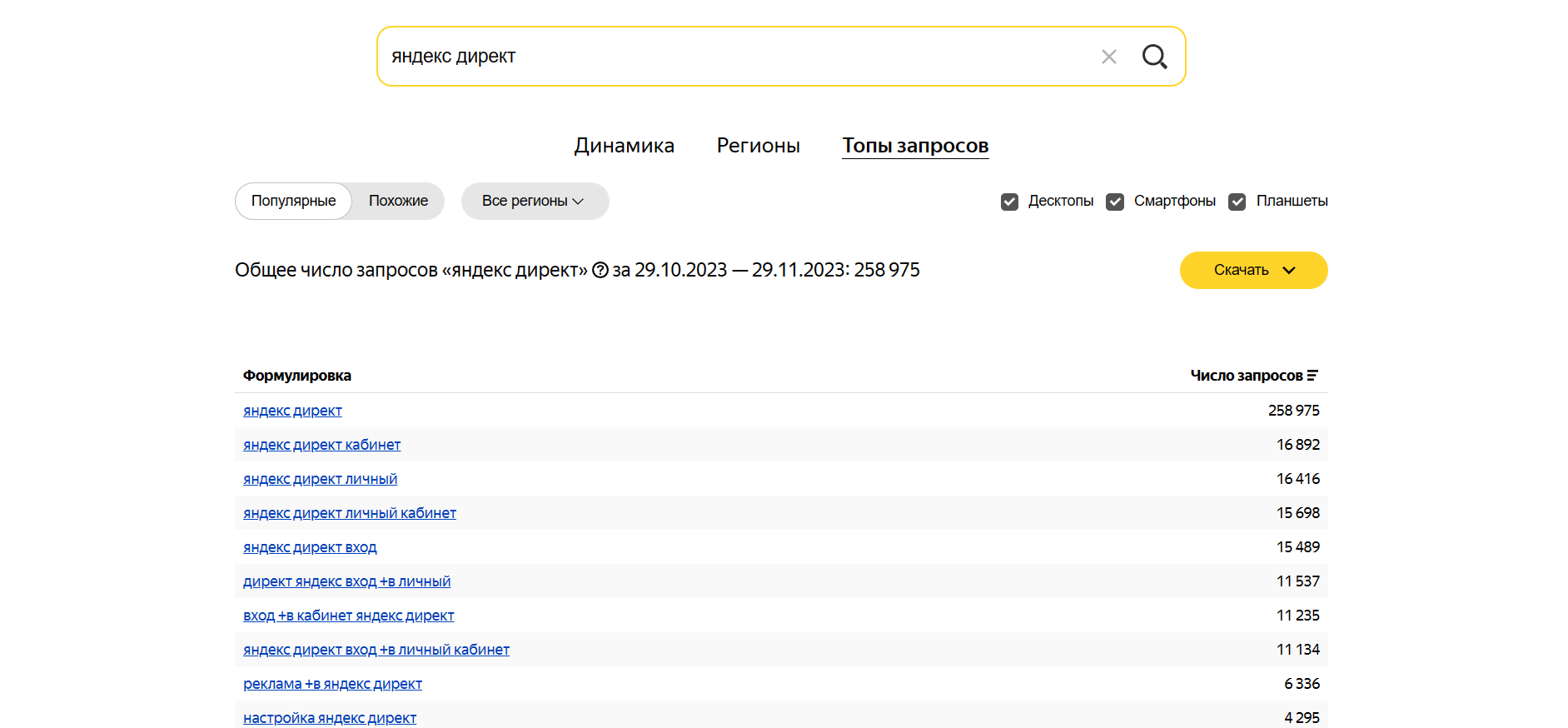Click the Общее число запросов summary text
1568x728 pixels.
tap(577, 270)
